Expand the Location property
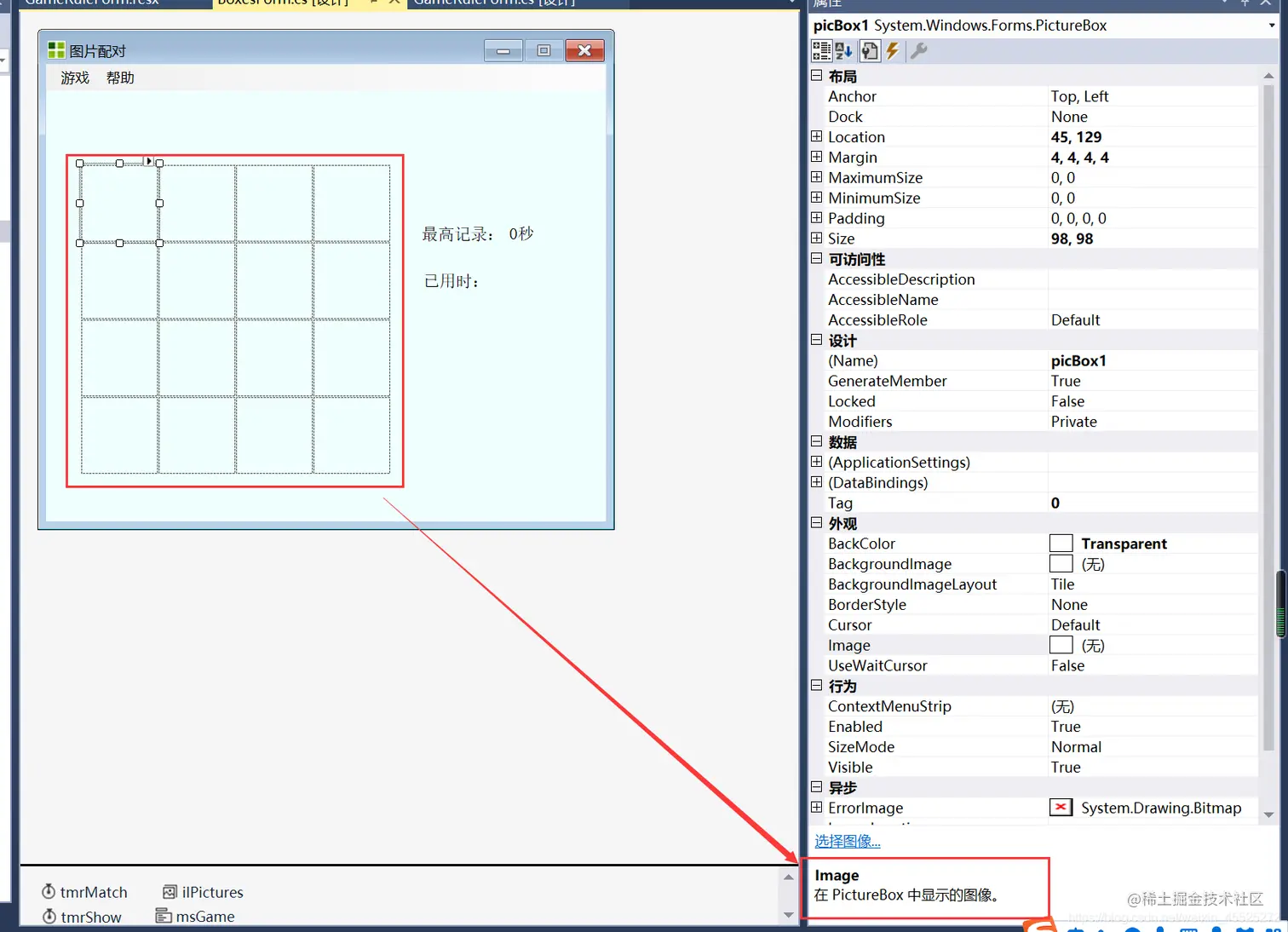Screen dimensions: 1288x932 (816, 136)
